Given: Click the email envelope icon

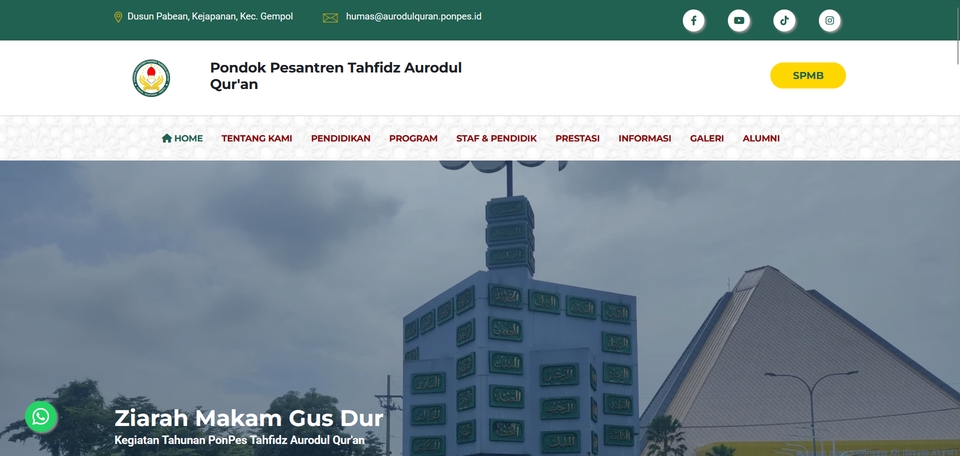Looking at the screenshot, I should pyautogui.click(x=330, y=17).
